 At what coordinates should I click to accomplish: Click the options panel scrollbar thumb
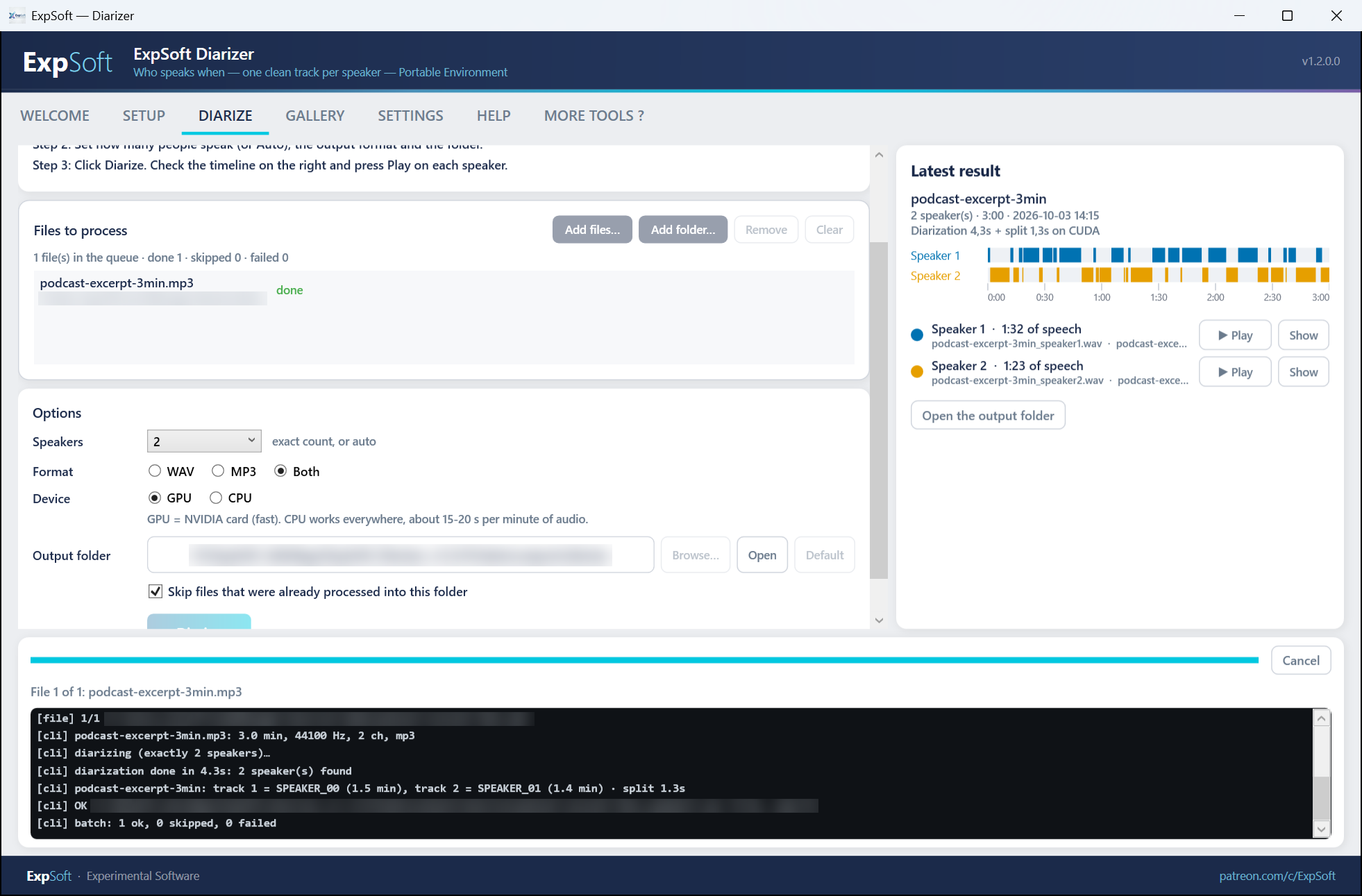[879, 410]
